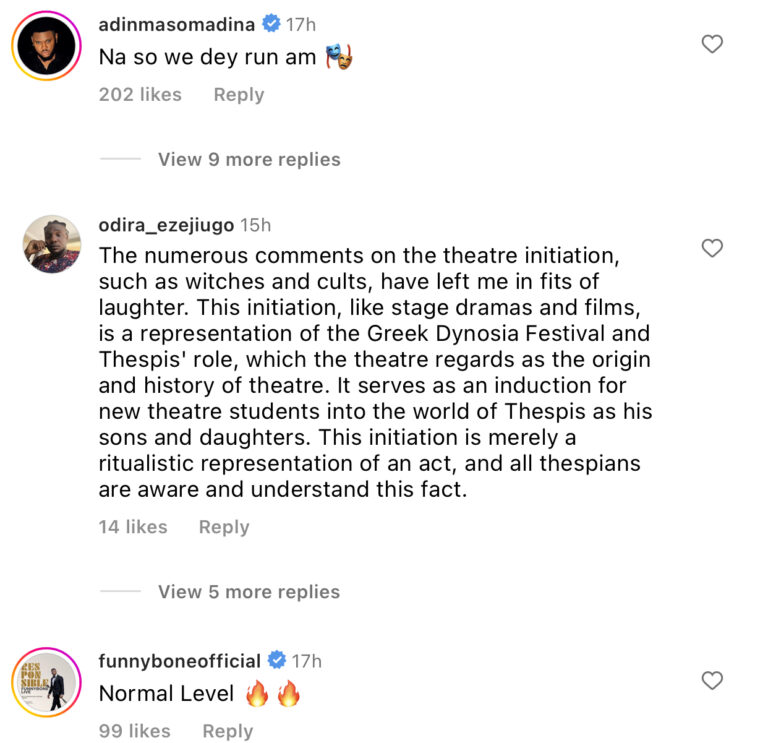Open adinmasomadina's profile picture
The image size is (768, 743).
coord(46,46)
